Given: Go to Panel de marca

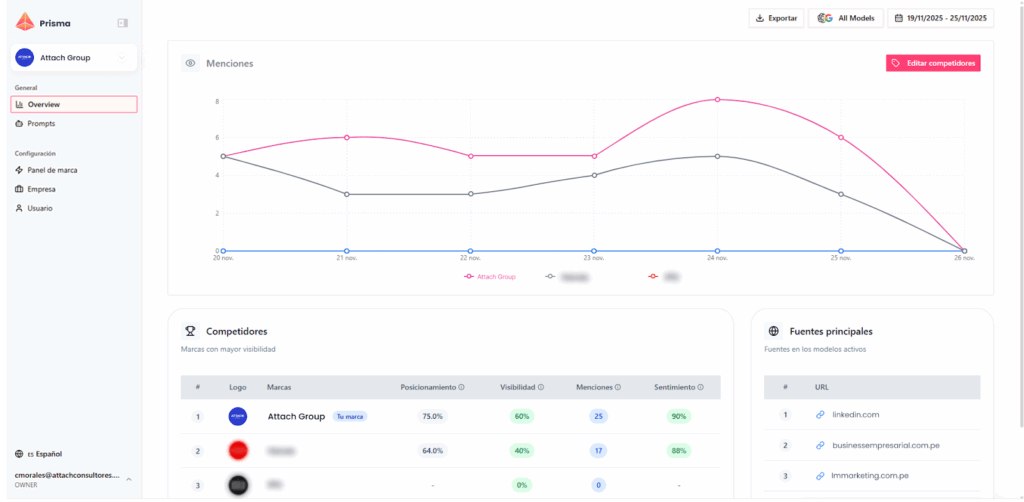Looking at the screenshot, I should [52, 170].
